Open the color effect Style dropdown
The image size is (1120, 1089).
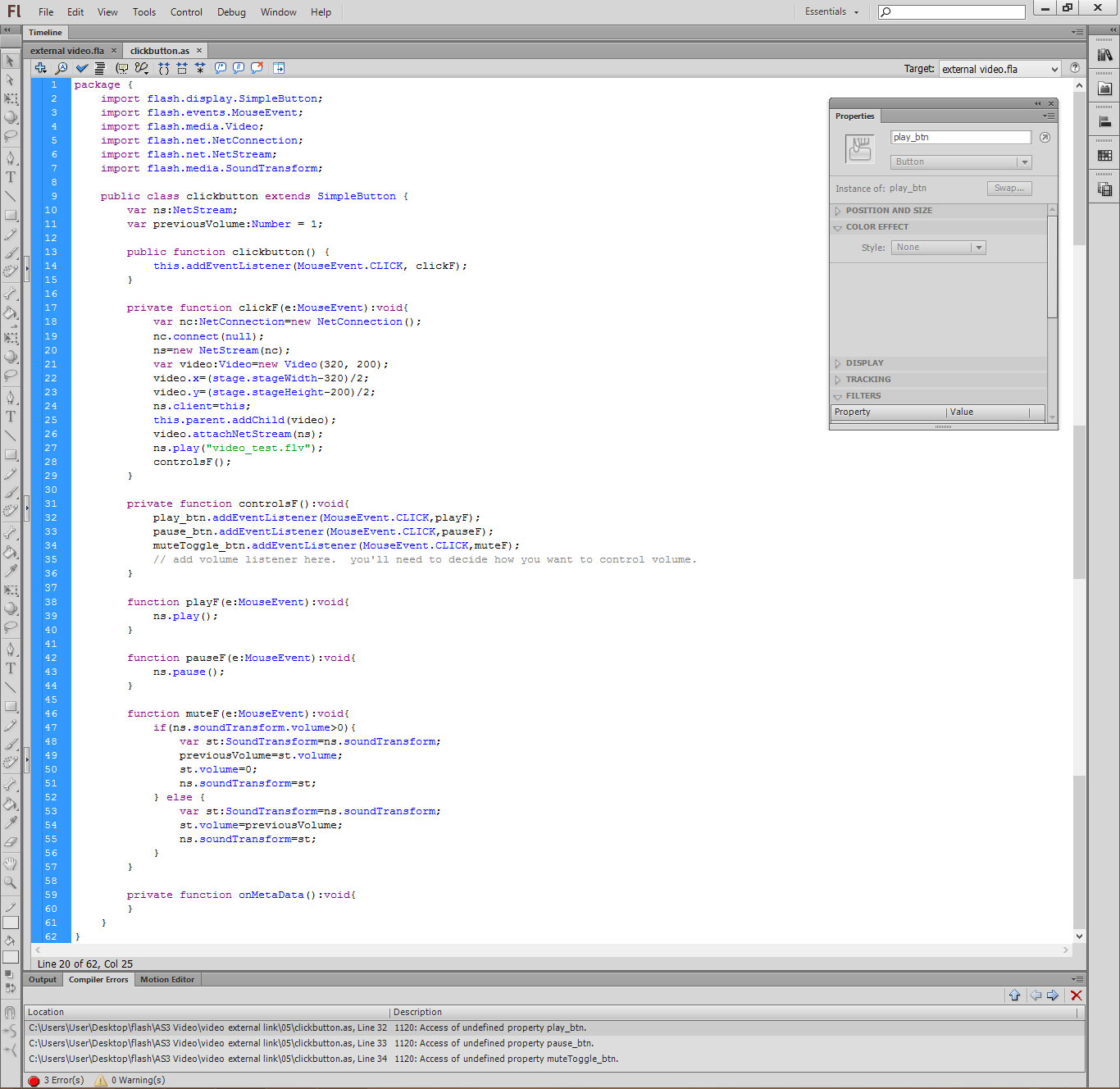click(x=938, y=248)
